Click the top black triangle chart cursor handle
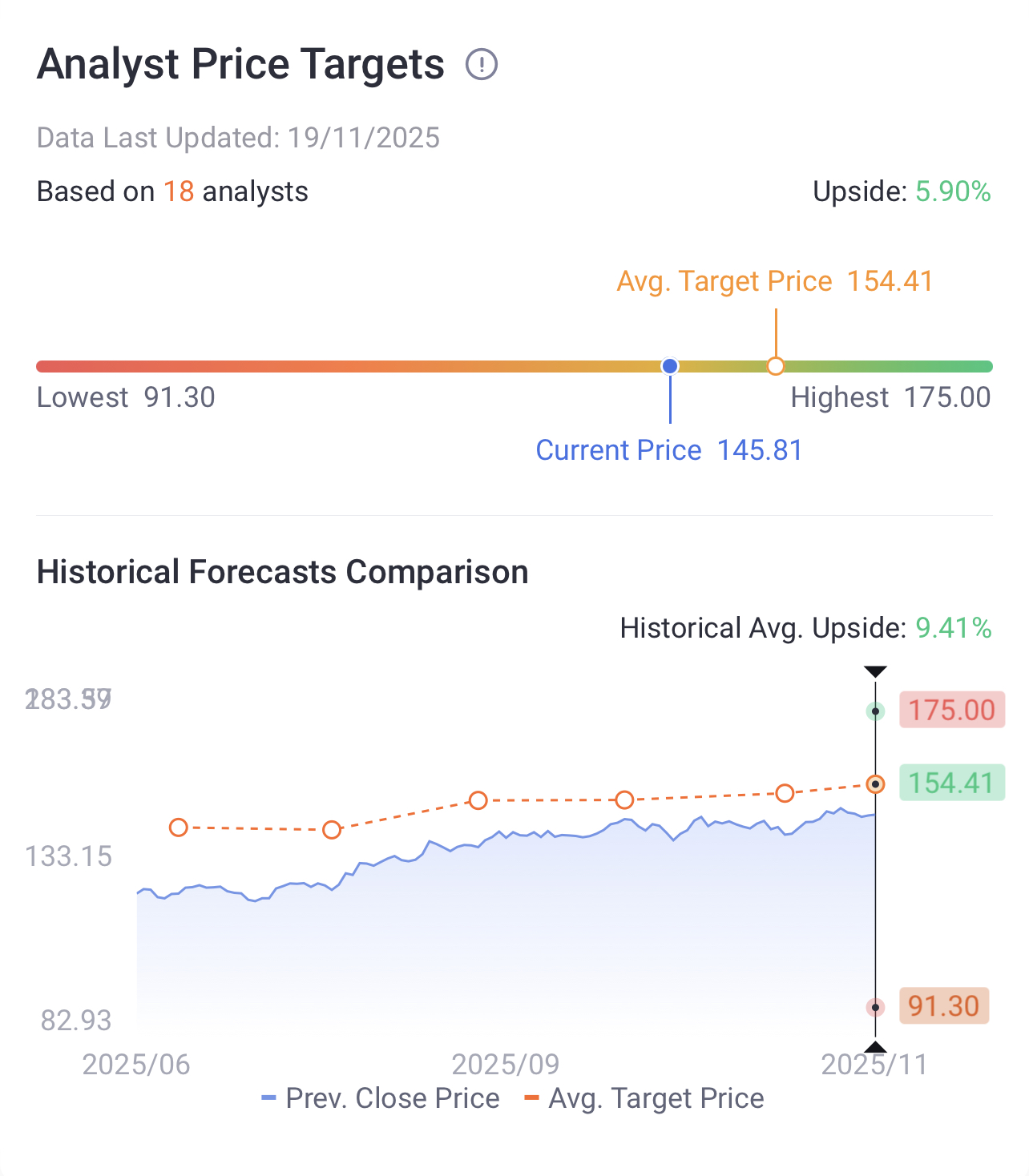The image size is (1029, 1176). point(875,671)
